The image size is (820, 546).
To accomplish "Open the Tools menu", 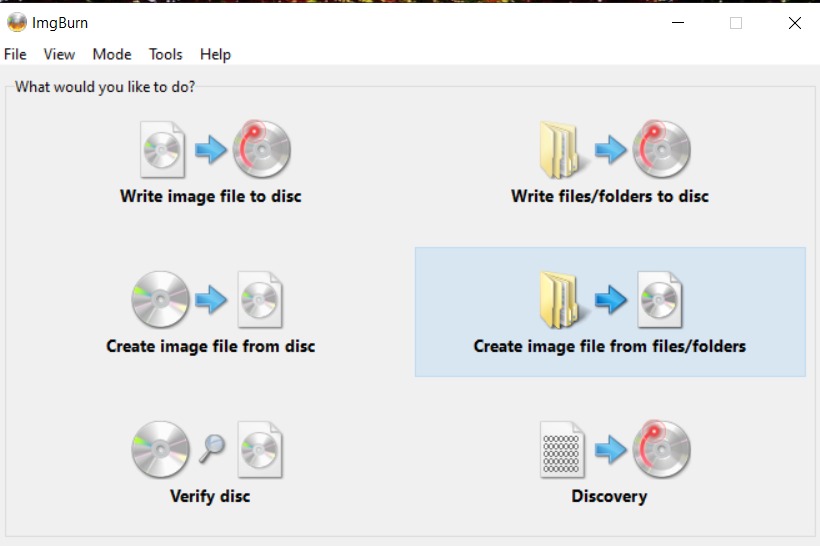I will pos(165,54).
